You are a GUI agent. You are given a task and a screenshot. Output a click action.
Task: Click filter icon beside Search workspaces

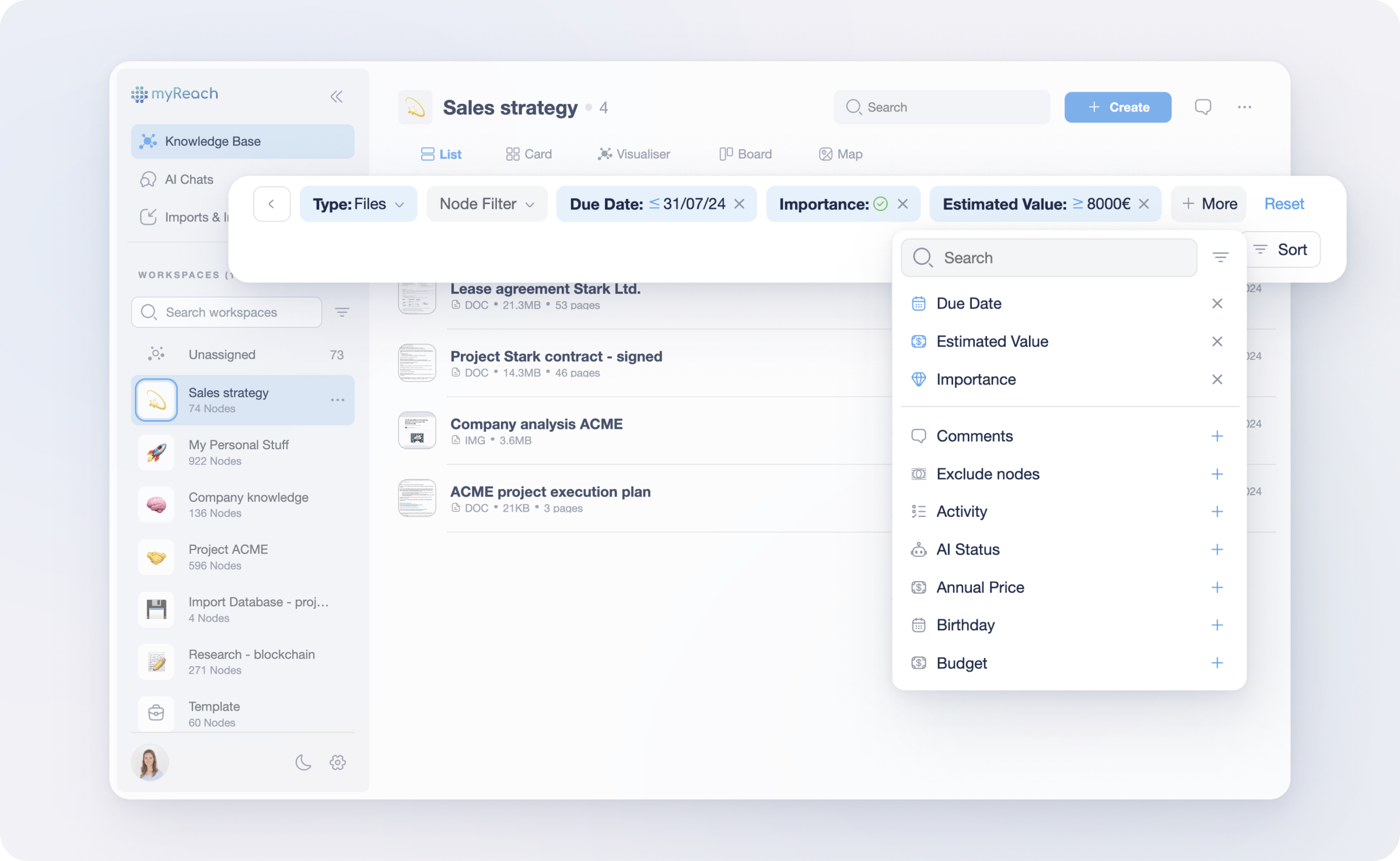[x=342, y=312]
